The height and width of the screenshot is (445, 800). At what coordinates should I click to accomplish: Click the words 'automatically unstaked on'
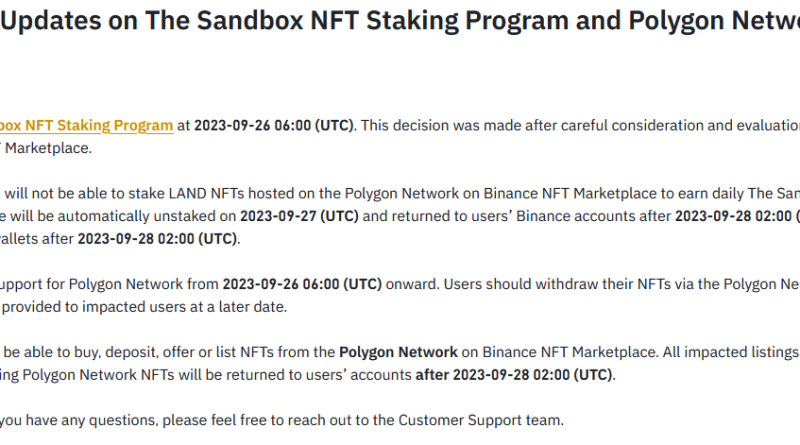(x=147, y=216)
